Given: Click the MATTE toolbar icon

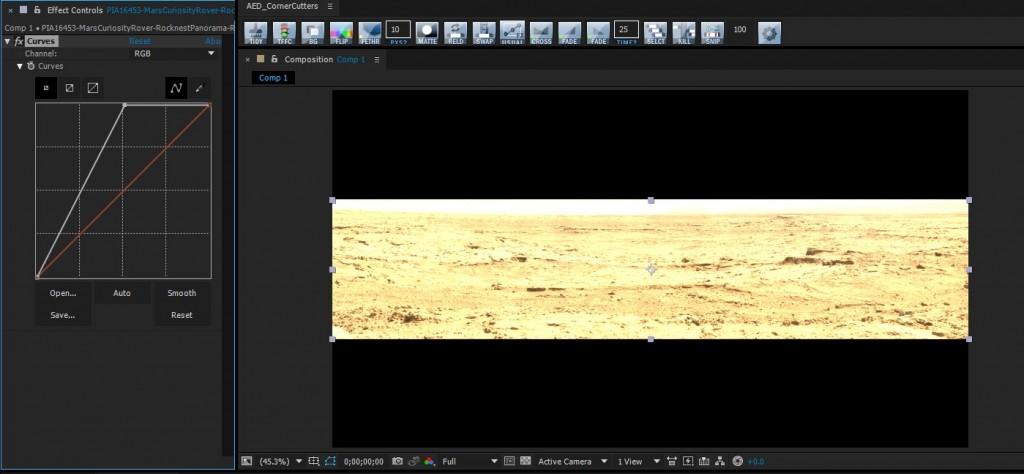Looking at the screenshot, I should click(x=427, y=32).
